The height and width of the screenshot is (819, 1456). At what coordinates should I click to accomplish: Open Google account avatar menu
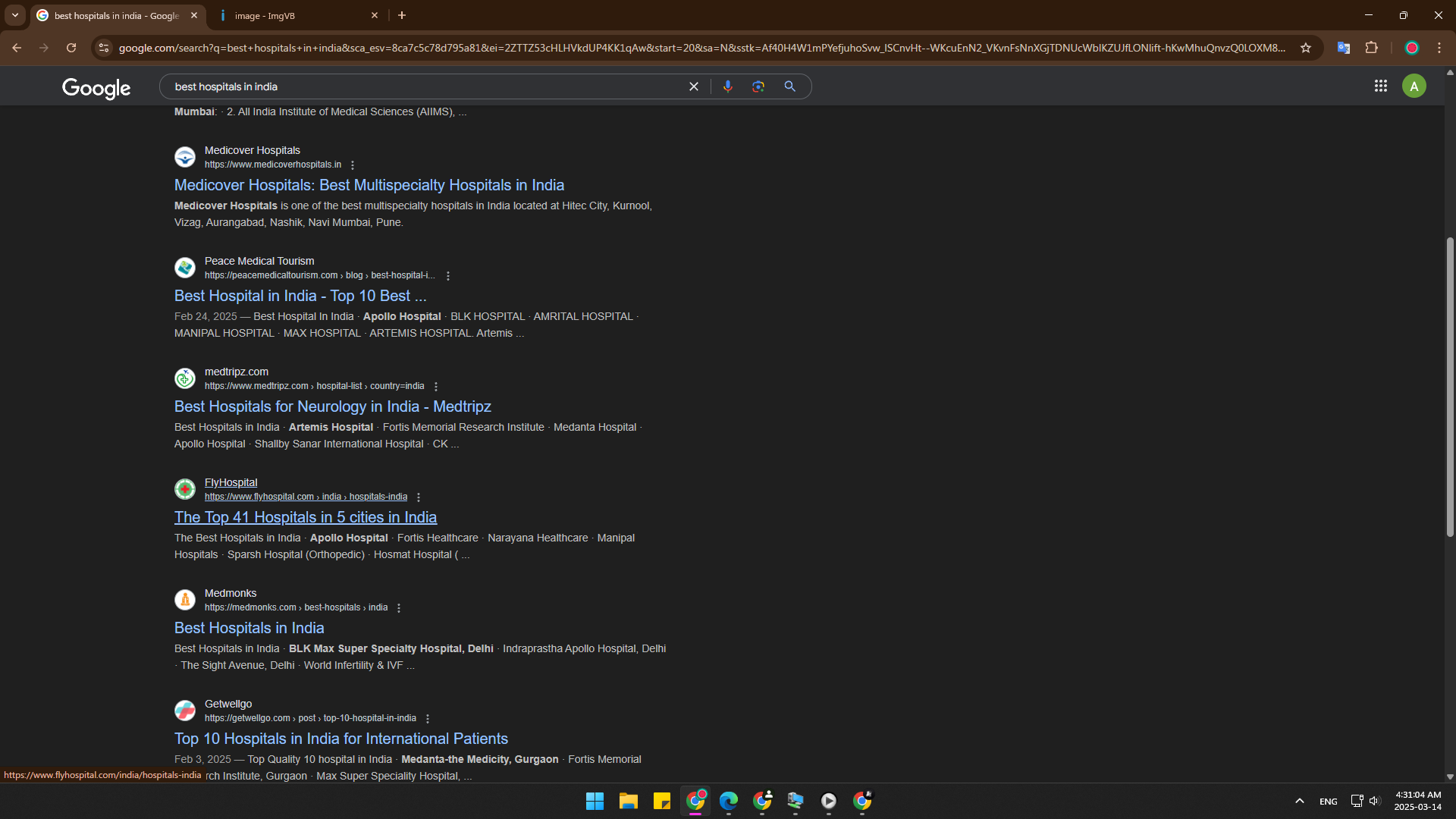pos(1414,86)
